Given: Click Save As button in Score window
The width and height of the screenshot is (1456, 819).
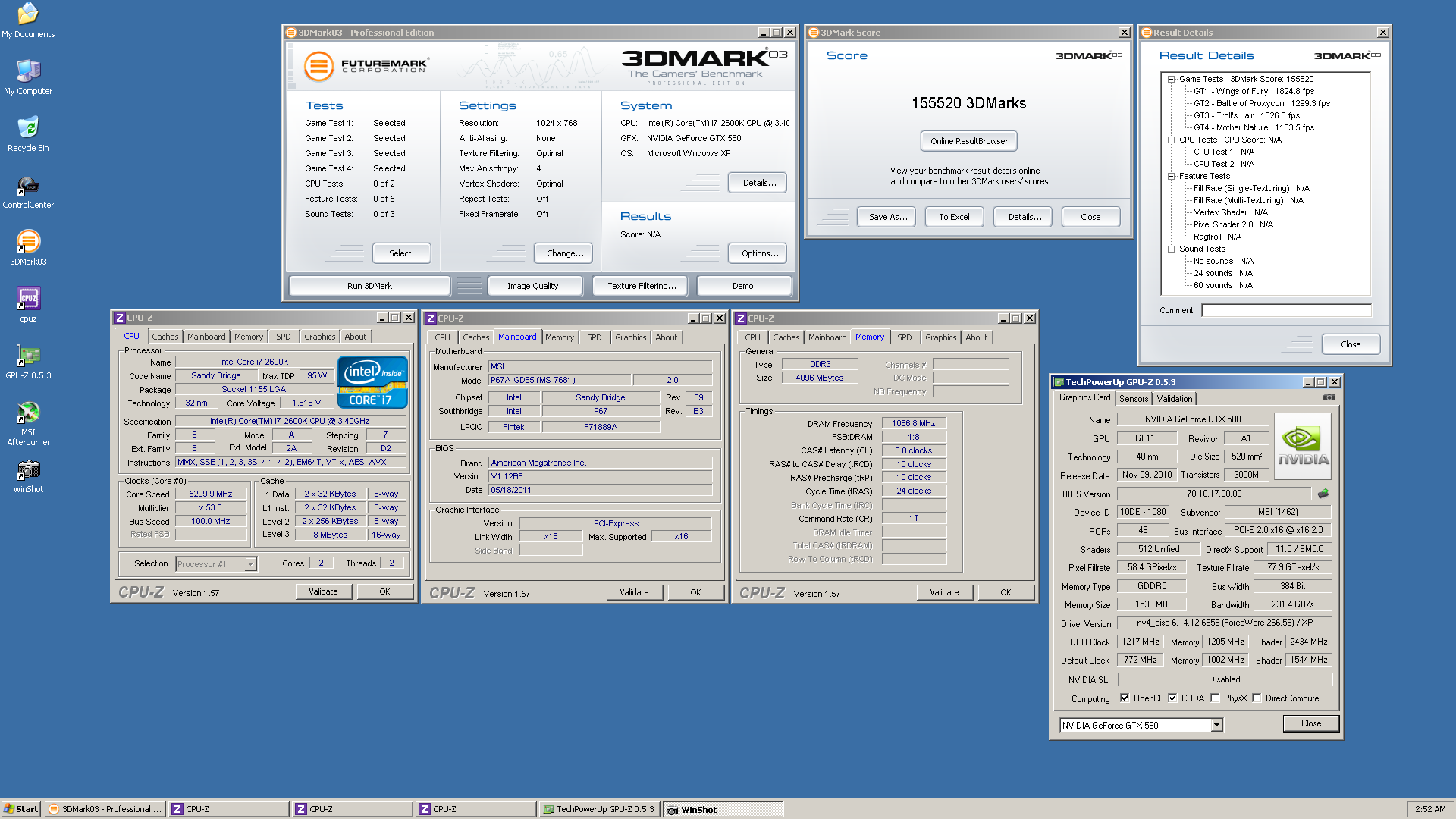Looking at the screenshot, I should (887, 217).
